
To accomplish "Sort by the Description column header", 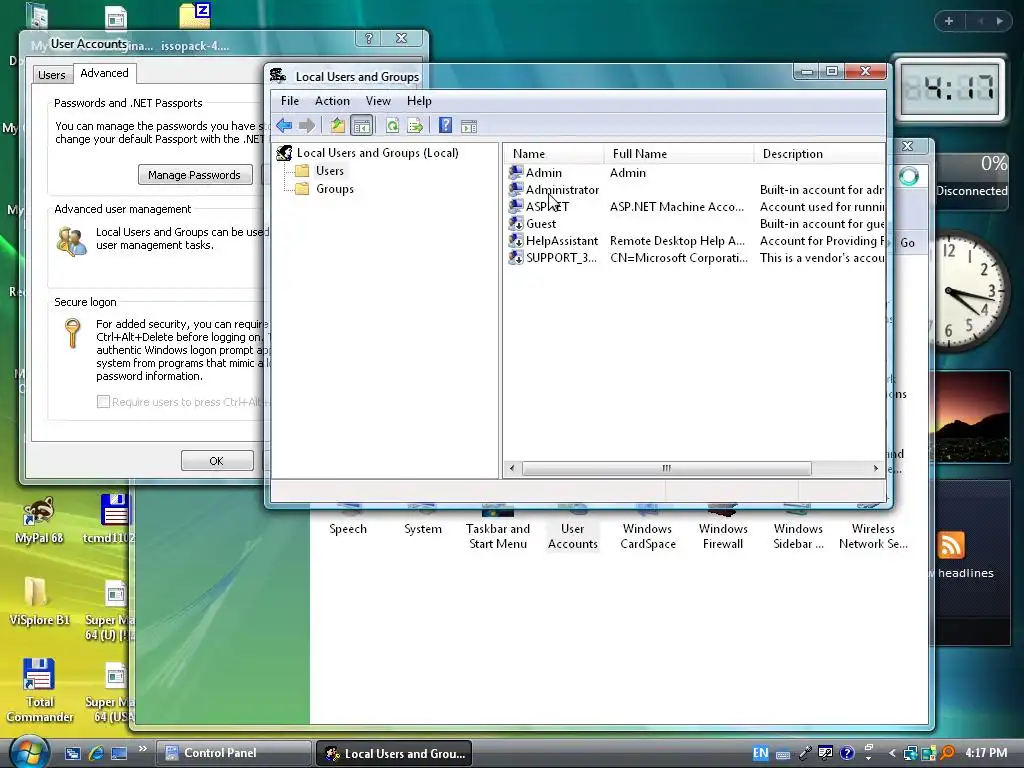I will [x=820, y=153].
